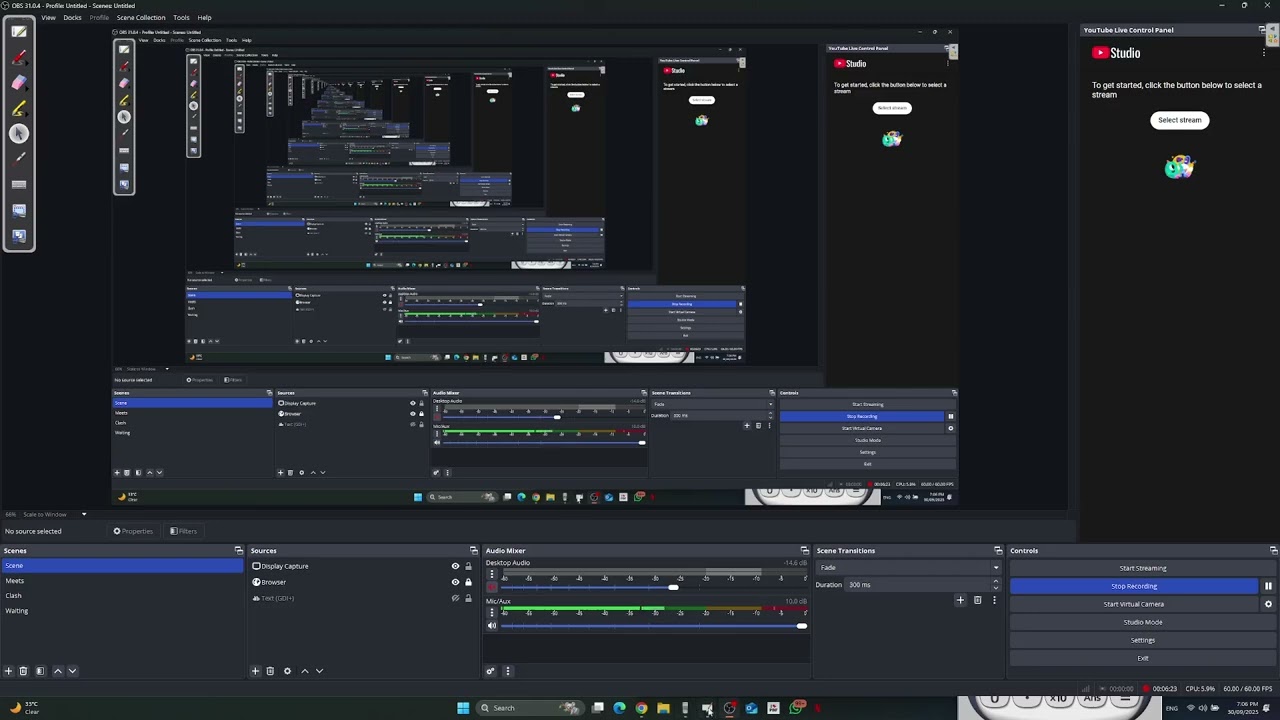Toggle lock on Display Capture source
This screenshot has width=1280, height=720.
pyautogui.click(x=468, y=566)
